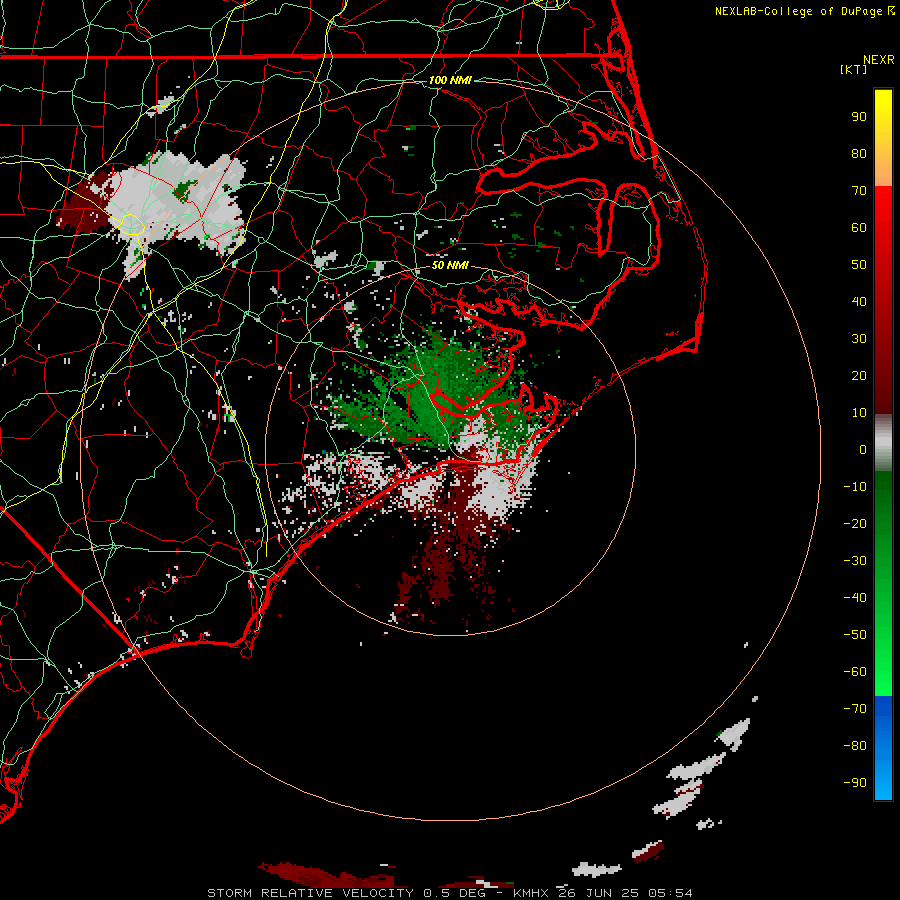The width and height of the screenshot is (900, 900).
Task: Click the -90 value on velocity scale
Action: [855, 782]
